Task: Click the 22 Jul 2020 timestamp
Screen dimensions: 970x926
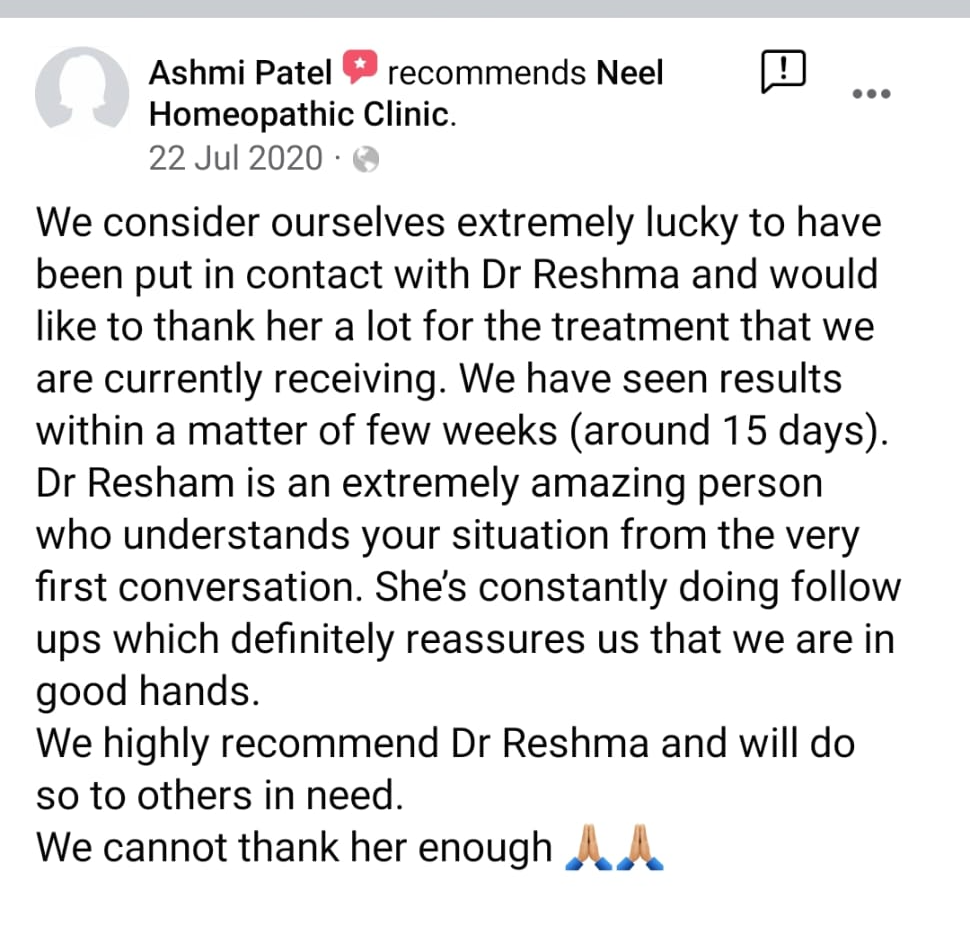Action: point(236,158)
